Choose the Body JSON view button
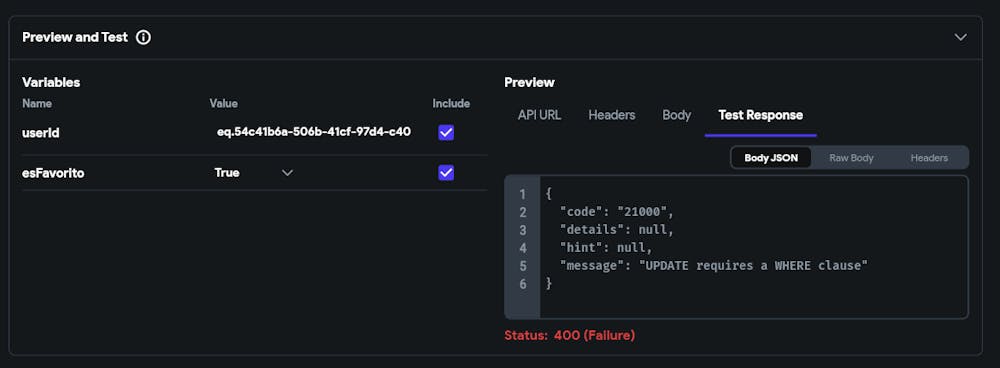 point(771,158)
